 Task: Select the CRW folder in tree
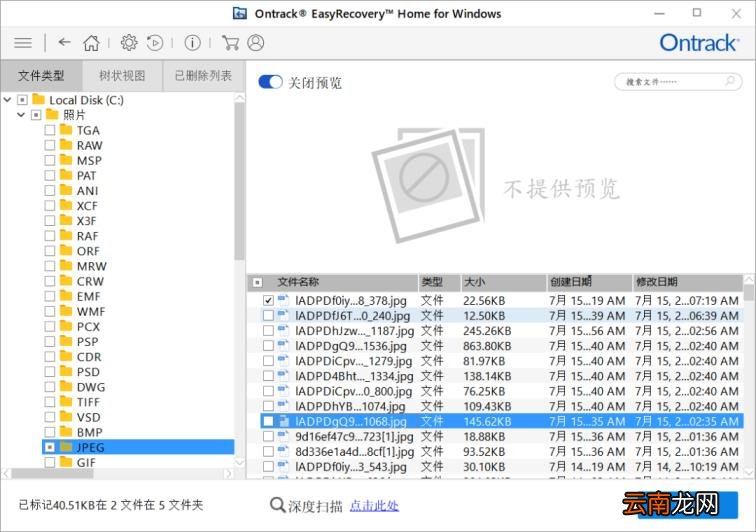pos(90,281)
